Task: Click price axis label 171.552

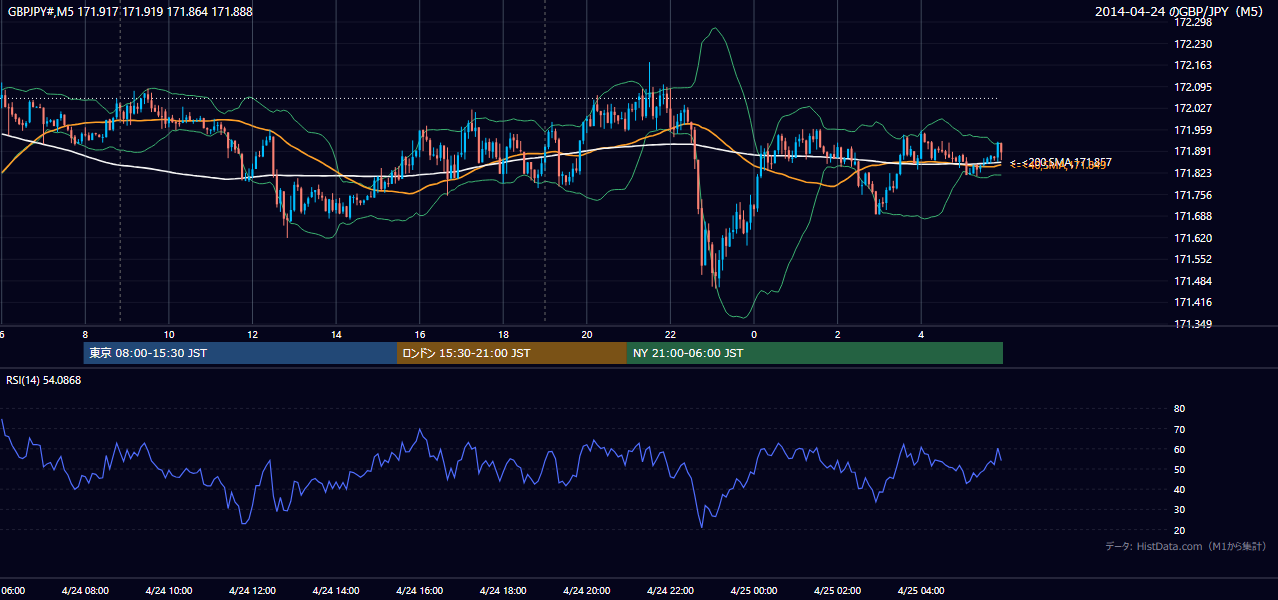Action: click(x=1192, y=259)
